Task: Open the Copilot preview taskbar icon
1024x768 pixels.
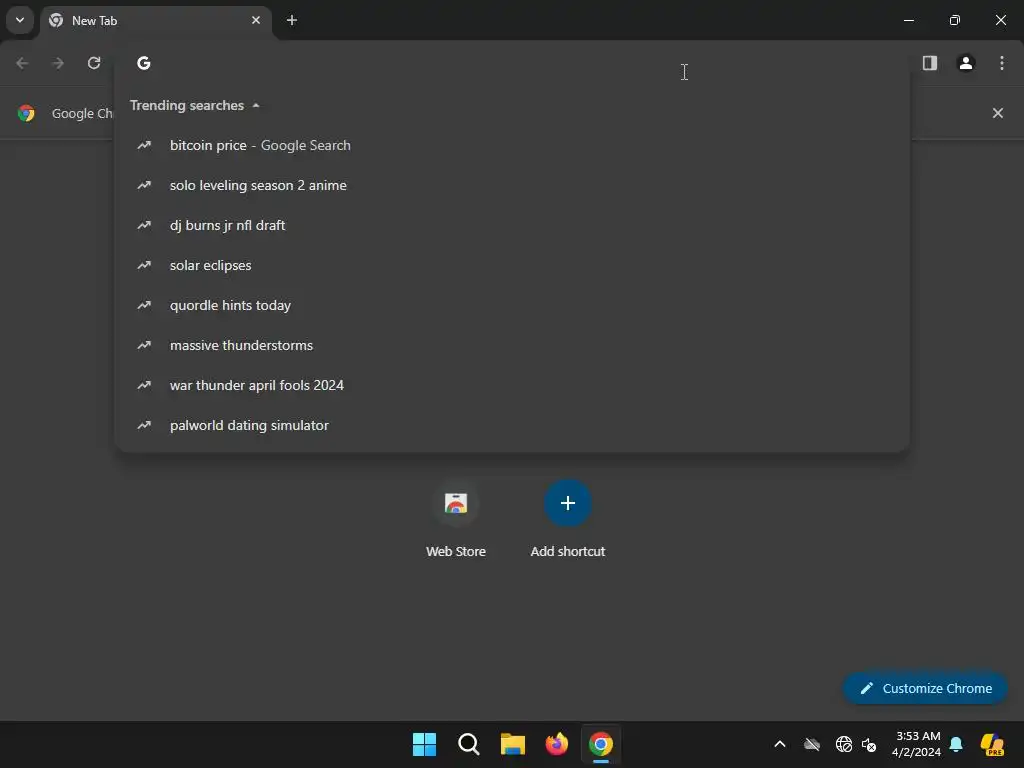Action: click(x=992, y=744)
